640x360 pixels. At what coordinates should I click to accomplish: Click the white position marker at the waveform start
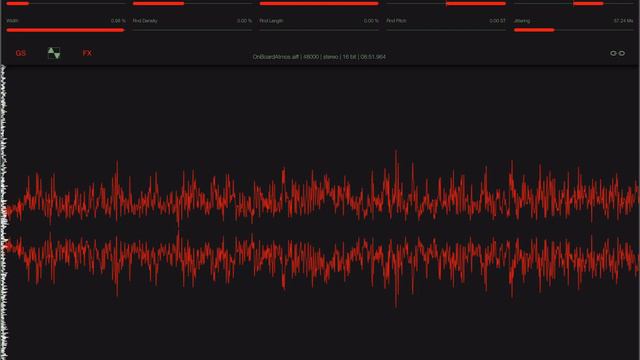4,212
